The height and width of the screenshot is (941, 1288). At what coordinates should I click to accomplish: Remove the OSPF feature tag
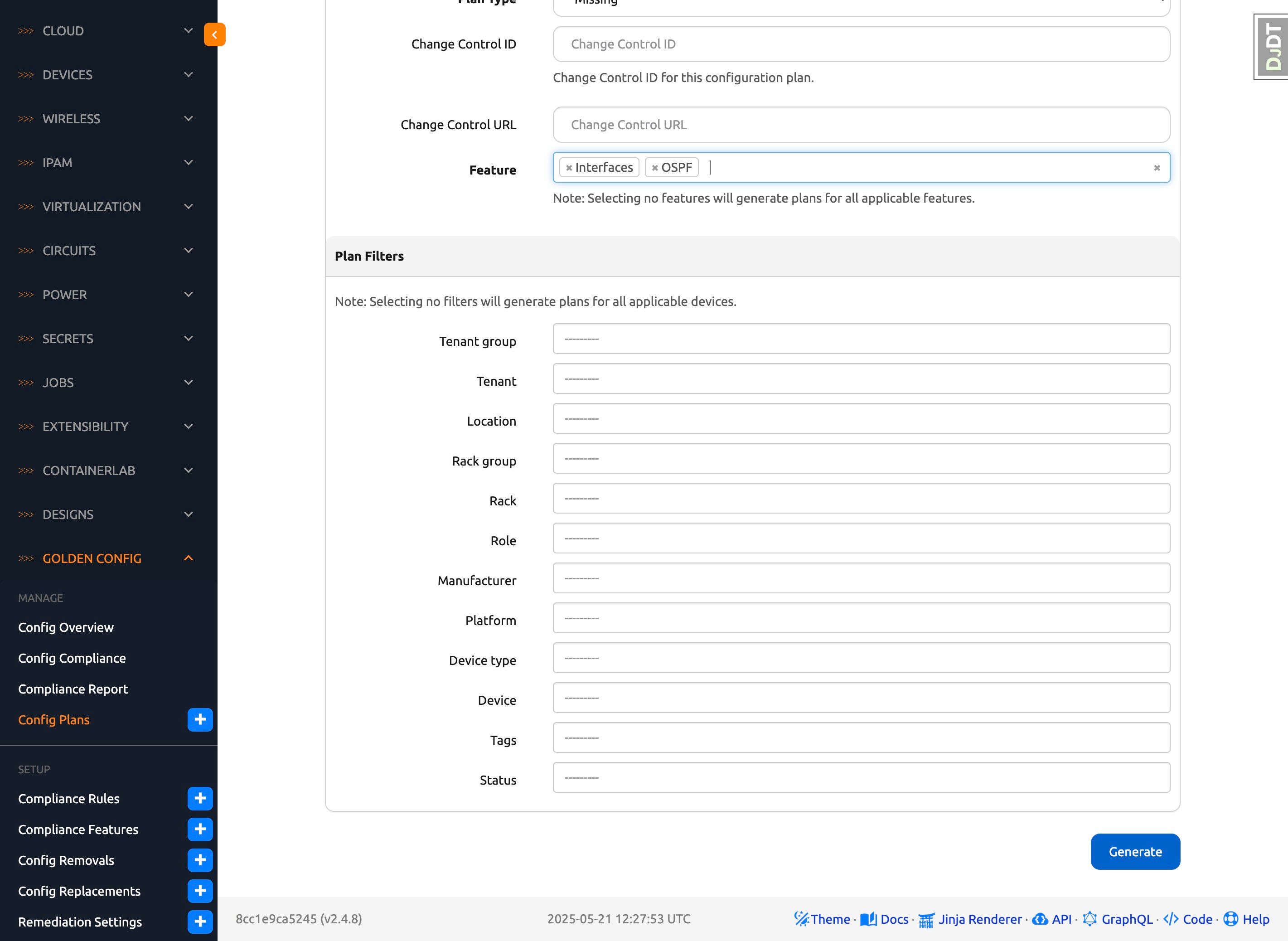pyautogui.click(x=655, y=168)
